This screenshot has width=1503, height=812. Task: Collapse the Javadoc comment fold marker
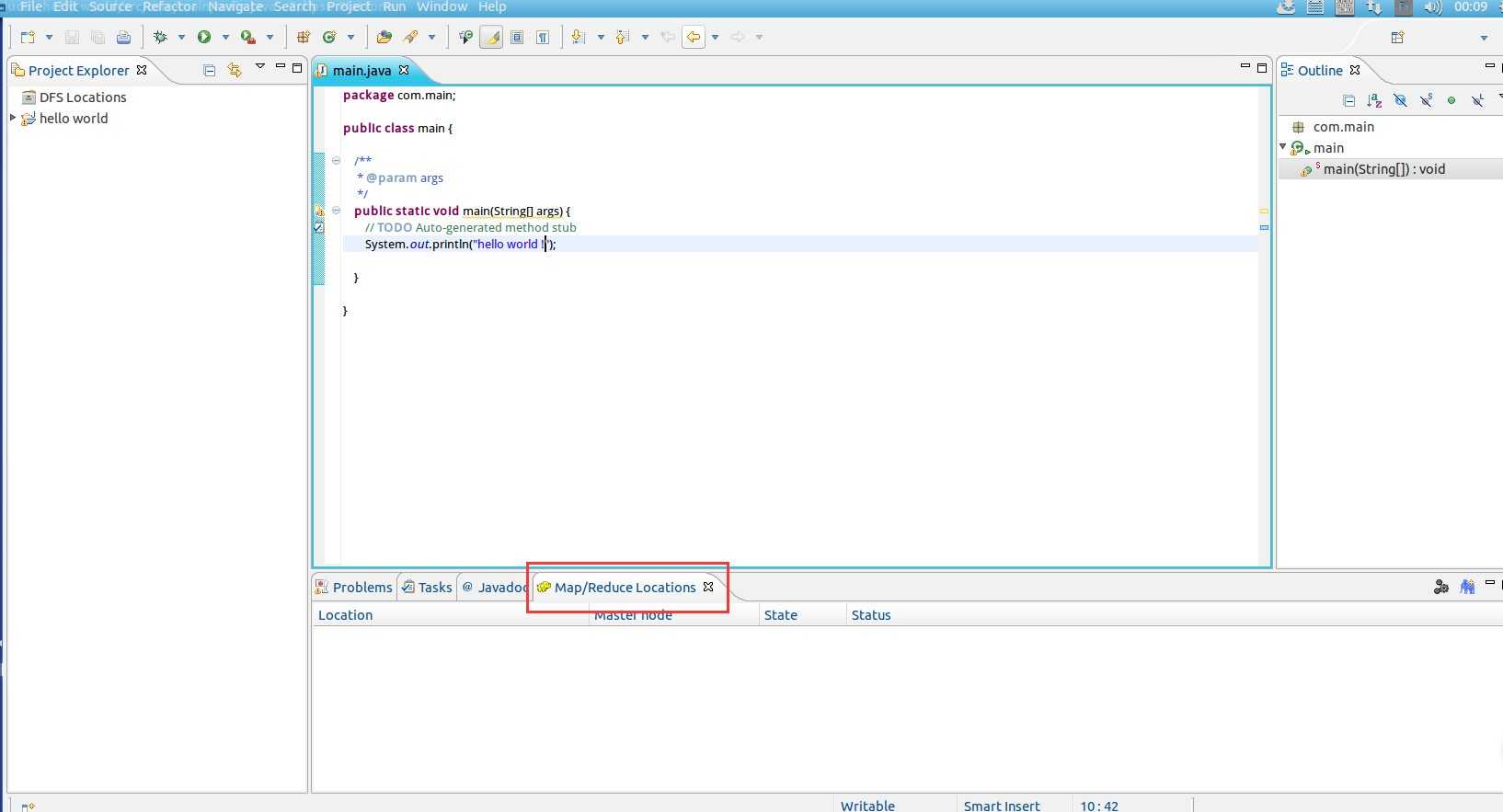(x=336, y=161)
